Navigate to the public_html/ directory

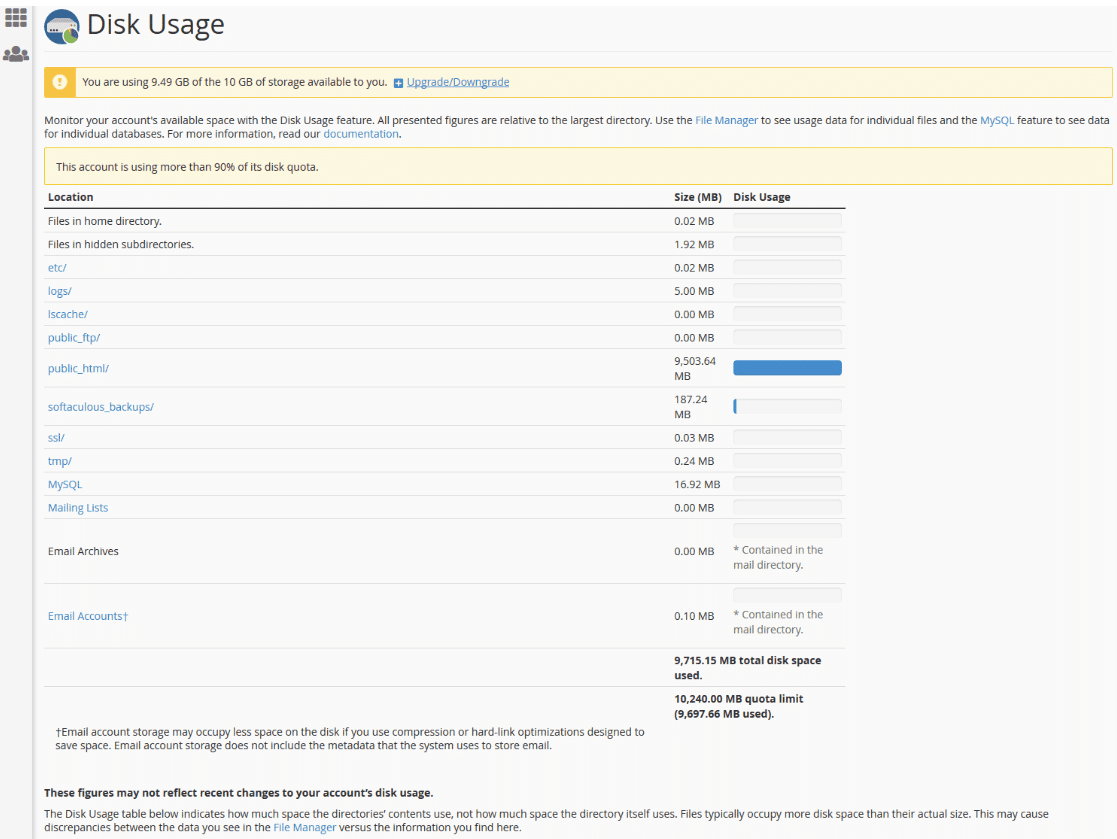(x=78, y=368)
